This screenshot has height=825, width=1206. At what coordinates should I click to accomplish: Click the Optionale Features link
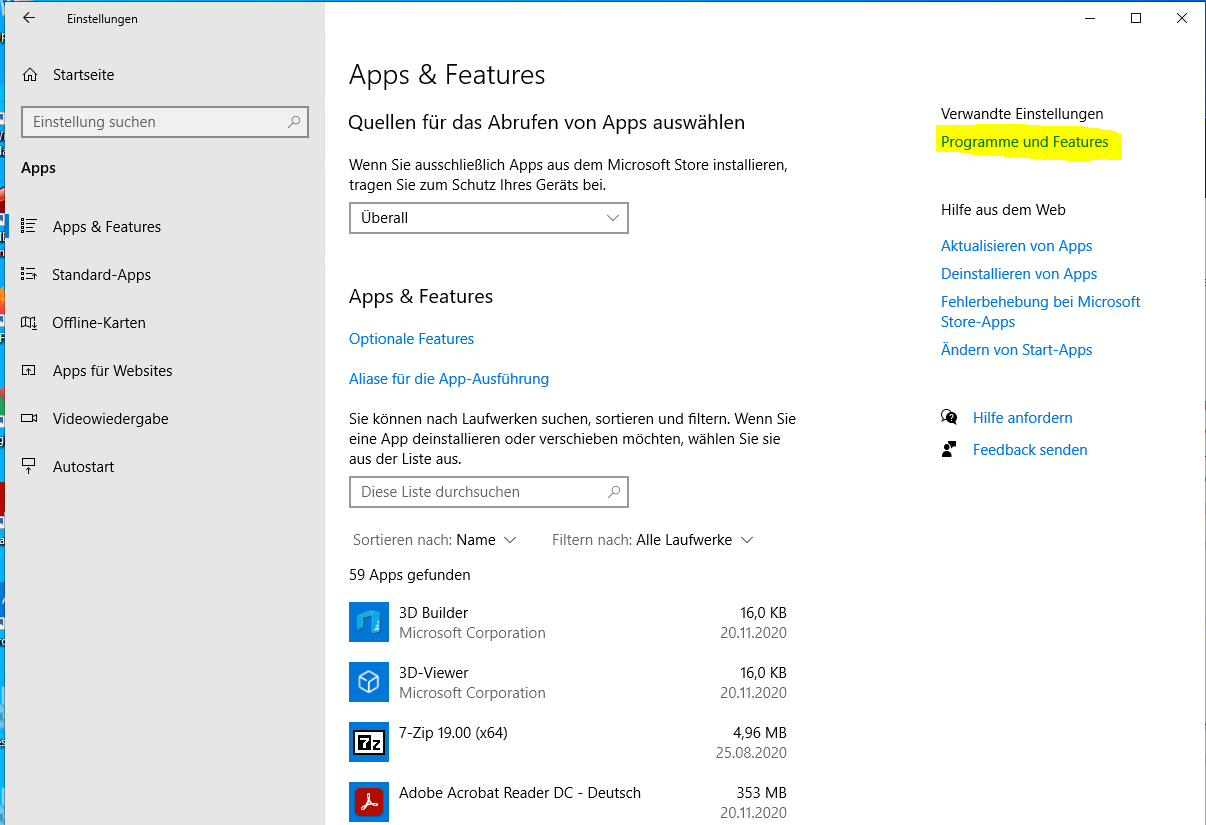point(411,339)
